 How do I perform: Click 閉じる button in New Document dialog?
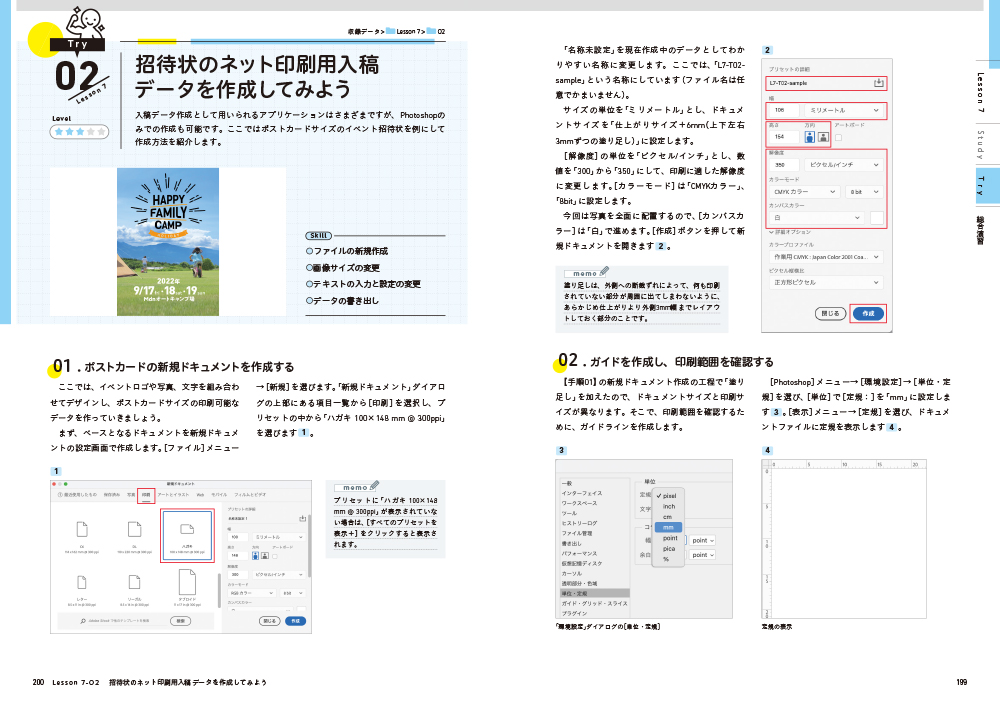point(270,621)
